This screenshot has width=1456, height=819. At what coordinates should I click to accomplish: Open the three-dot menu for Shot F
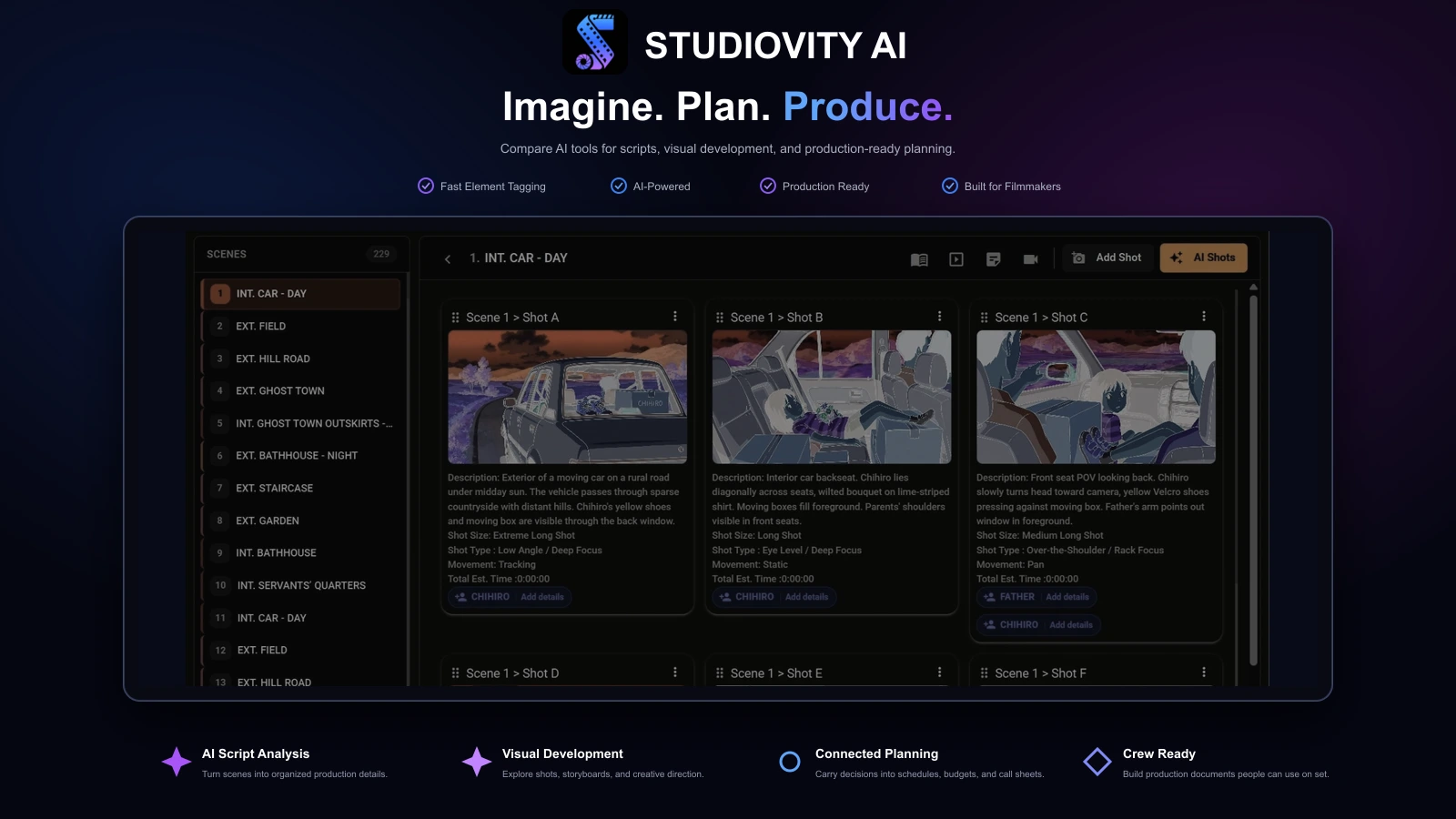coord(1204,672)
